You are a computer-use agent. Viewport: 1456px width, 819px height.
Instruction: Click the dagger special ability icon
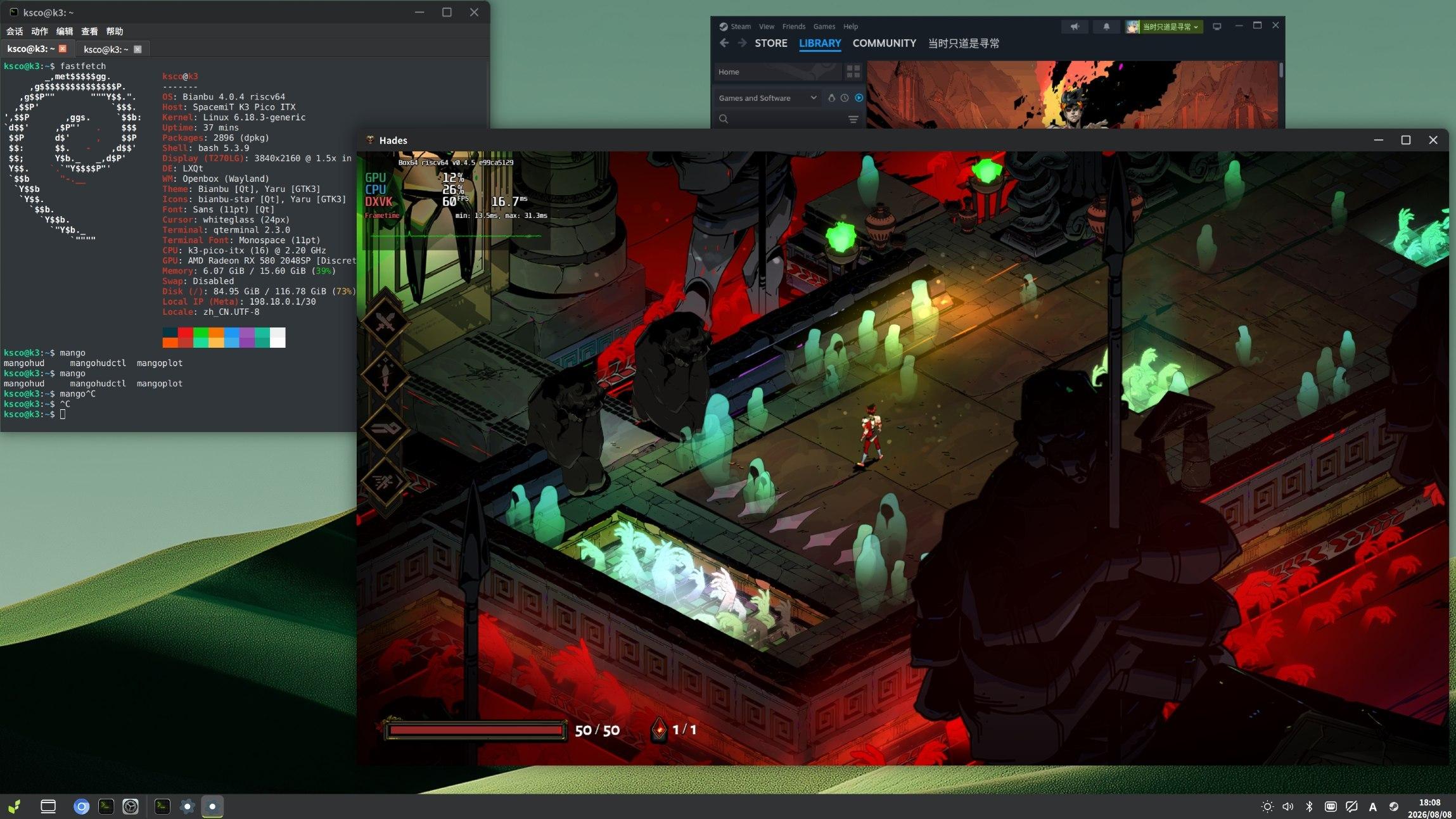point(385,375)
